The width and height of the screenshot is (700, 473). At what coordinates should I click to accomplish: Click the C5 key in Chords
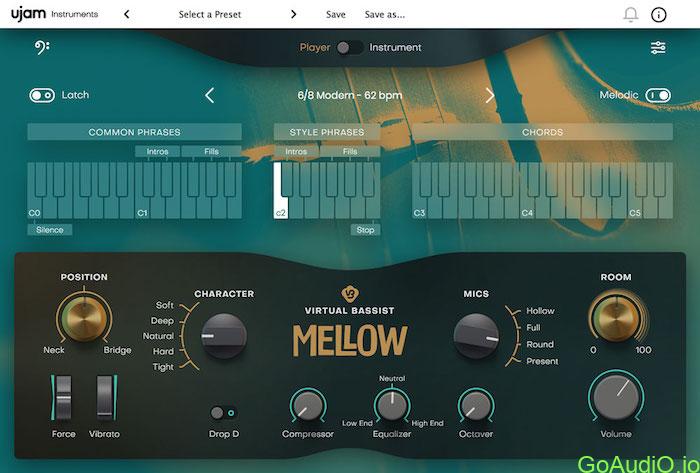pos(635,207)
